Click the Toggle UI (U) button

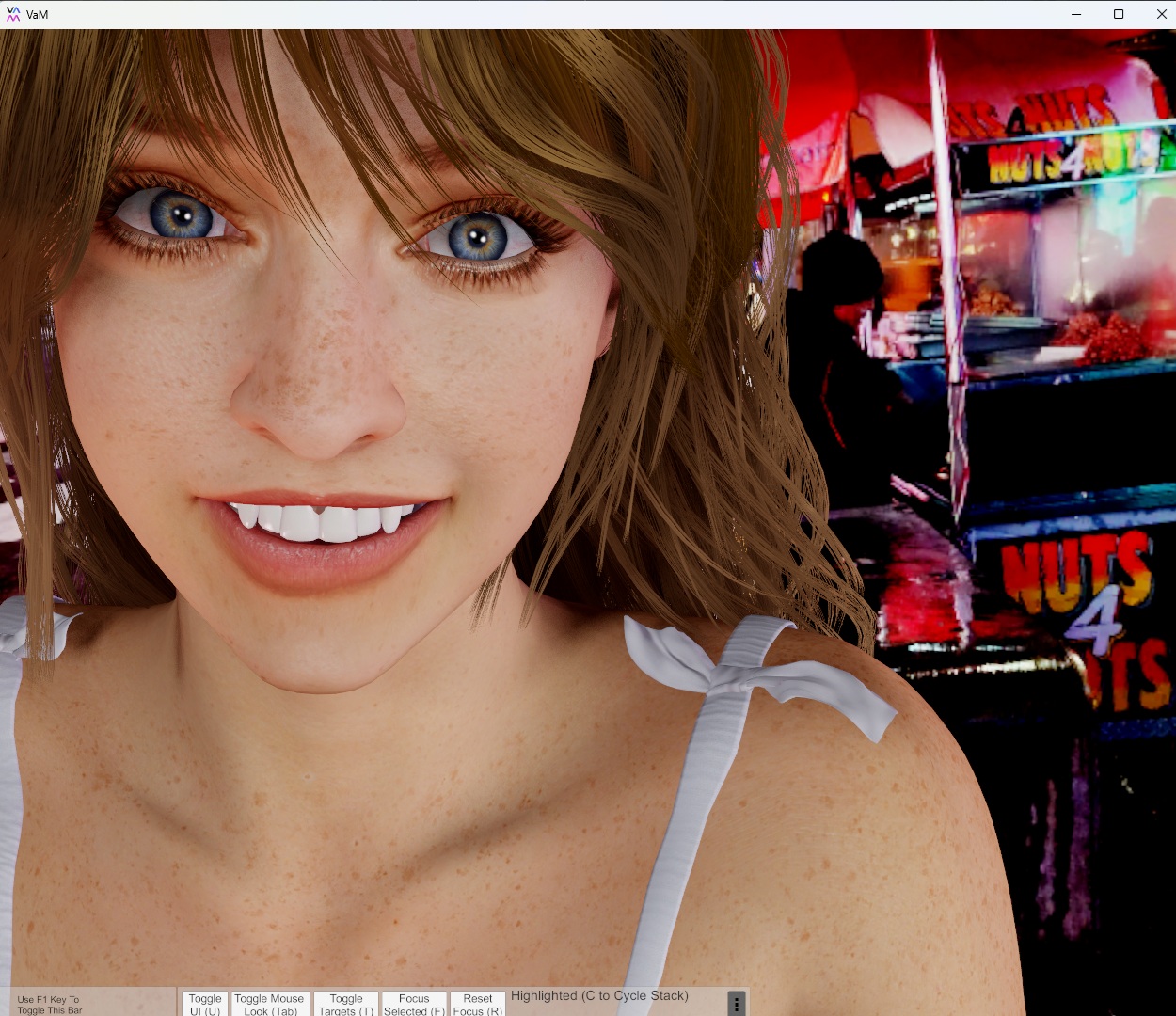click(204, 1004)
